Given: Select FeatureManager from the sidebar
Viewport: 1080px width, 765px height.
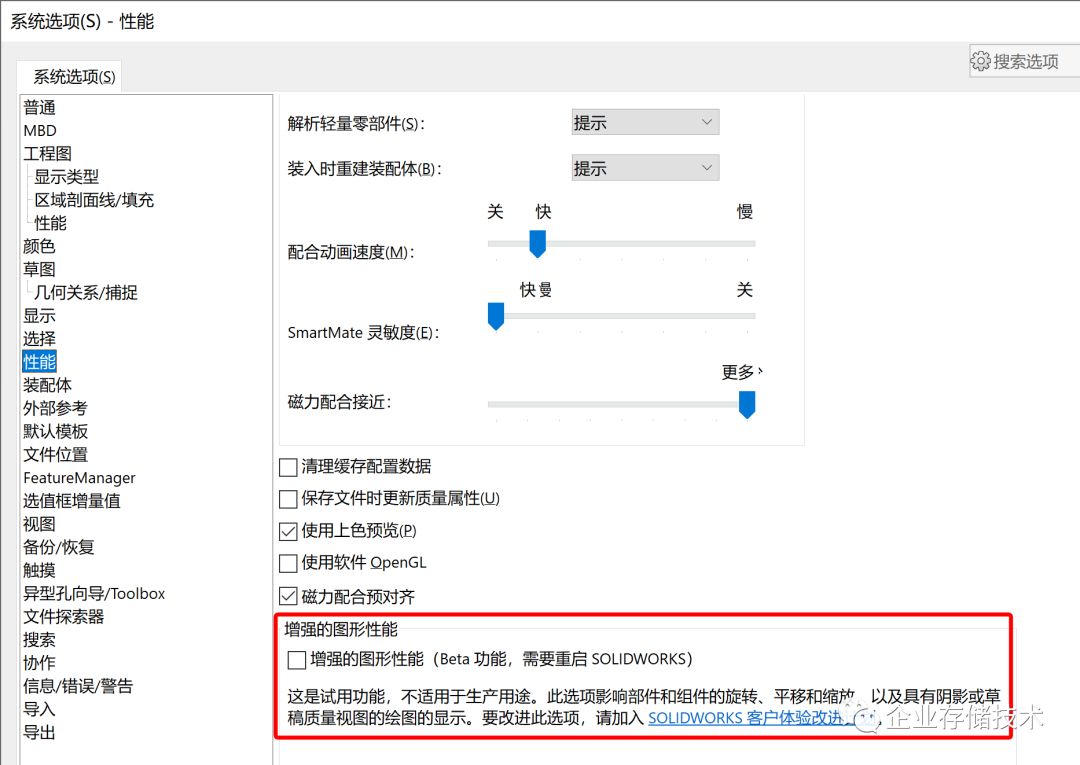Looking at the screenshot, I should click(x=79, y=477).
